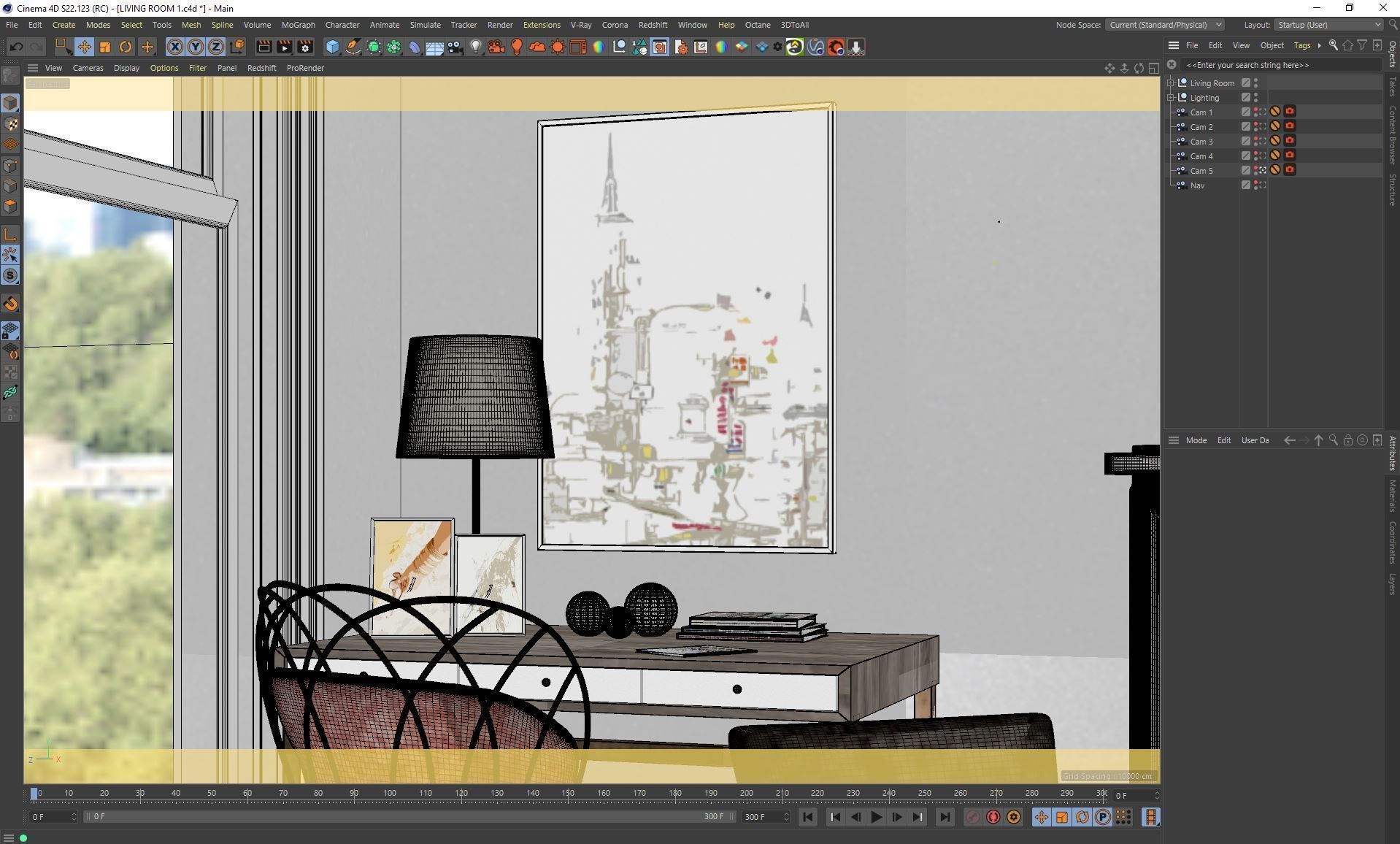Open the viewport Cameras menu
The width and height of the screenshot is (1400, 844).
pyautogui.click(x=88, y=68)
